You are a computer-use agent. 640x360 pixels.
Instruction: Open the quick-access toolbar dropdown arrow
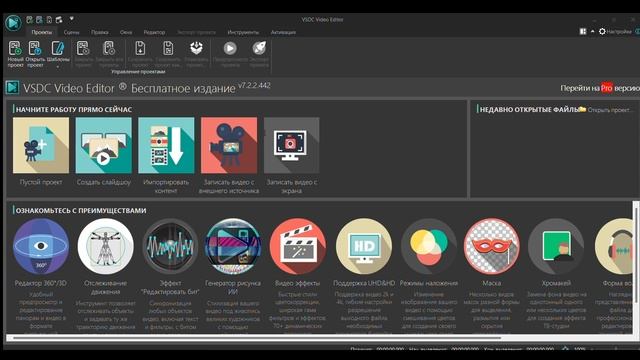(x=71, y=19)
